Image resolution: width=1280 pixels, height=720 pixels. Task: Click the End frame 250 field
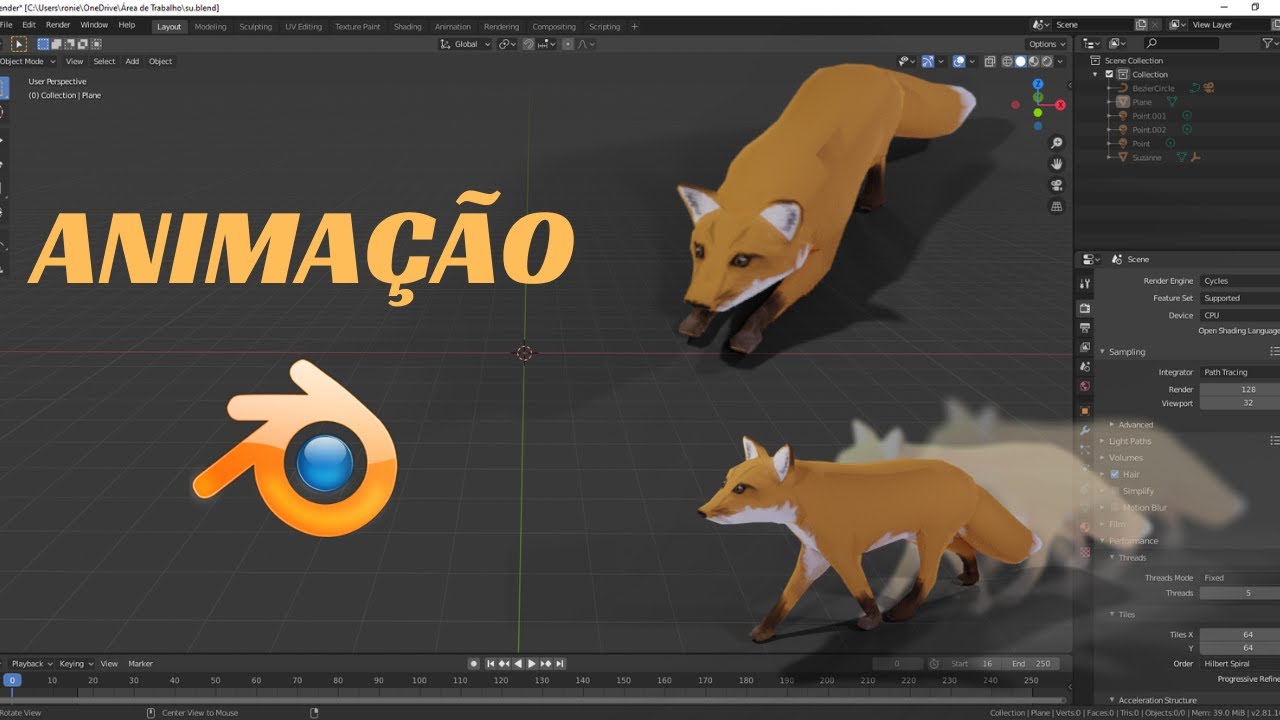point(1033,663)
